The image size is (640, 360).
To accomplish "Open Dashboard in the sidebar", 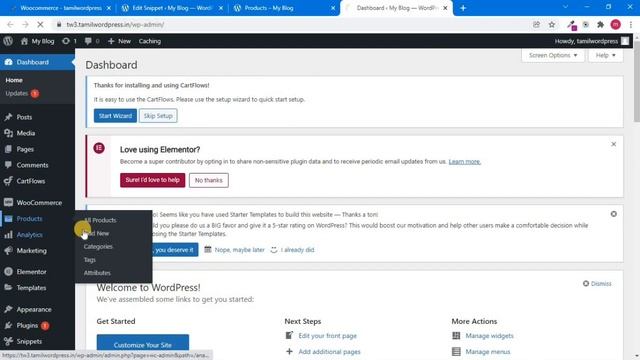I will point(37,62).
